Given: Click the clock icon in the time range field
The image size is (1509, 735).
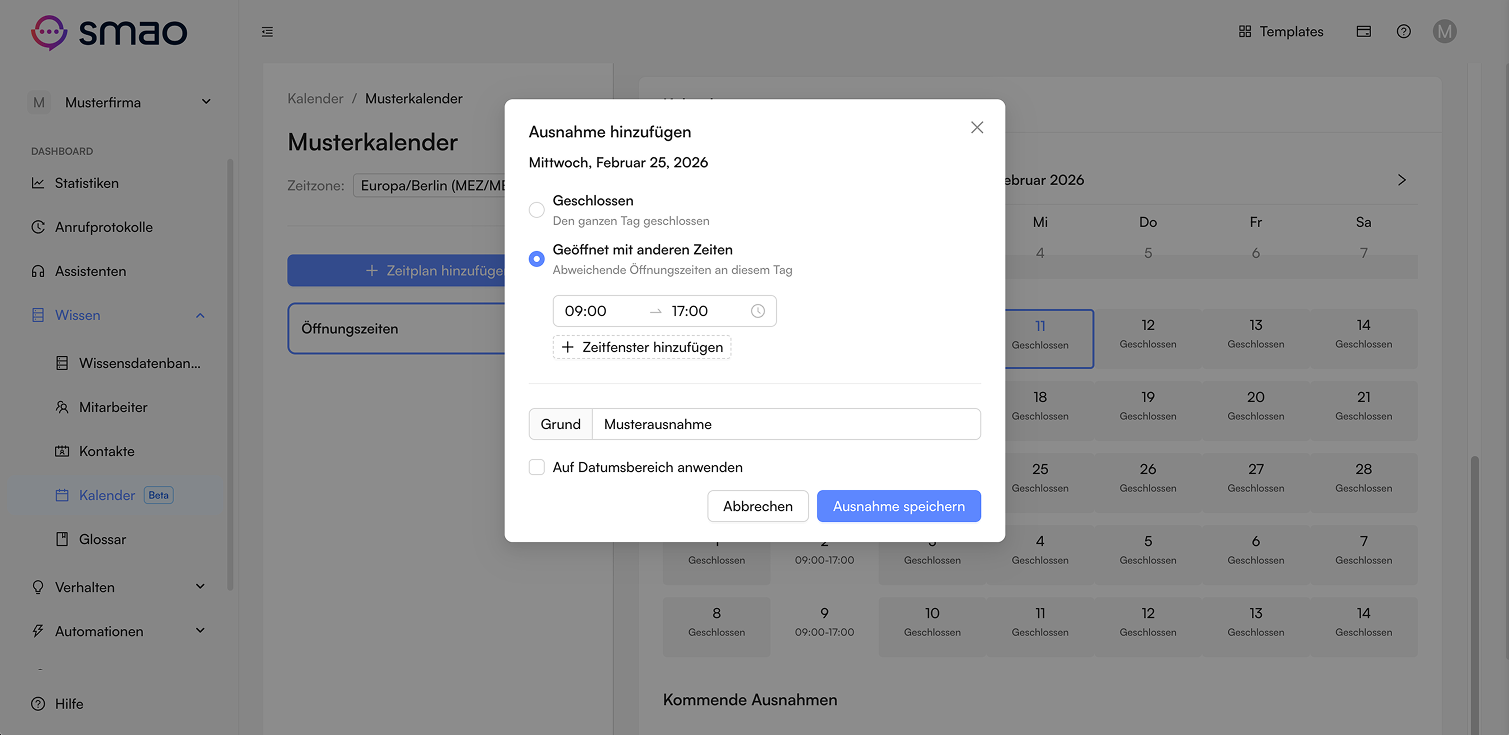Looking at the screenshot, I should 758,311.
